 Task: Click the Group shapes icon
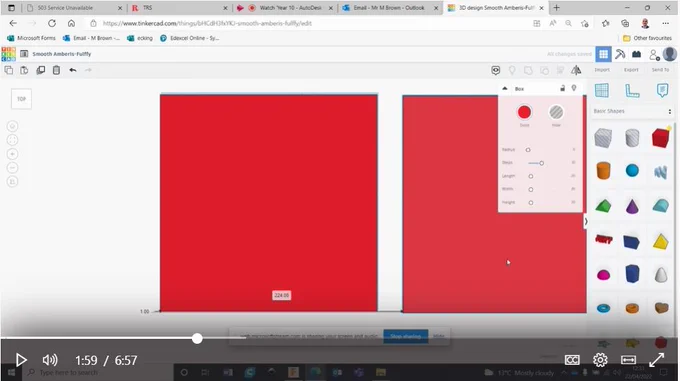pos(528,70)
